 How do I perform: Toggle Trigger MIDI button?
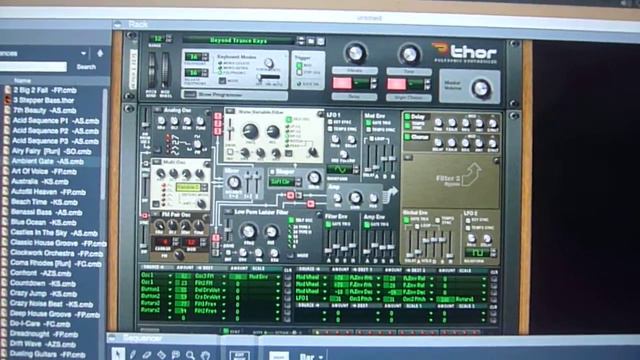pyautogui.click(x=299, y=65)
